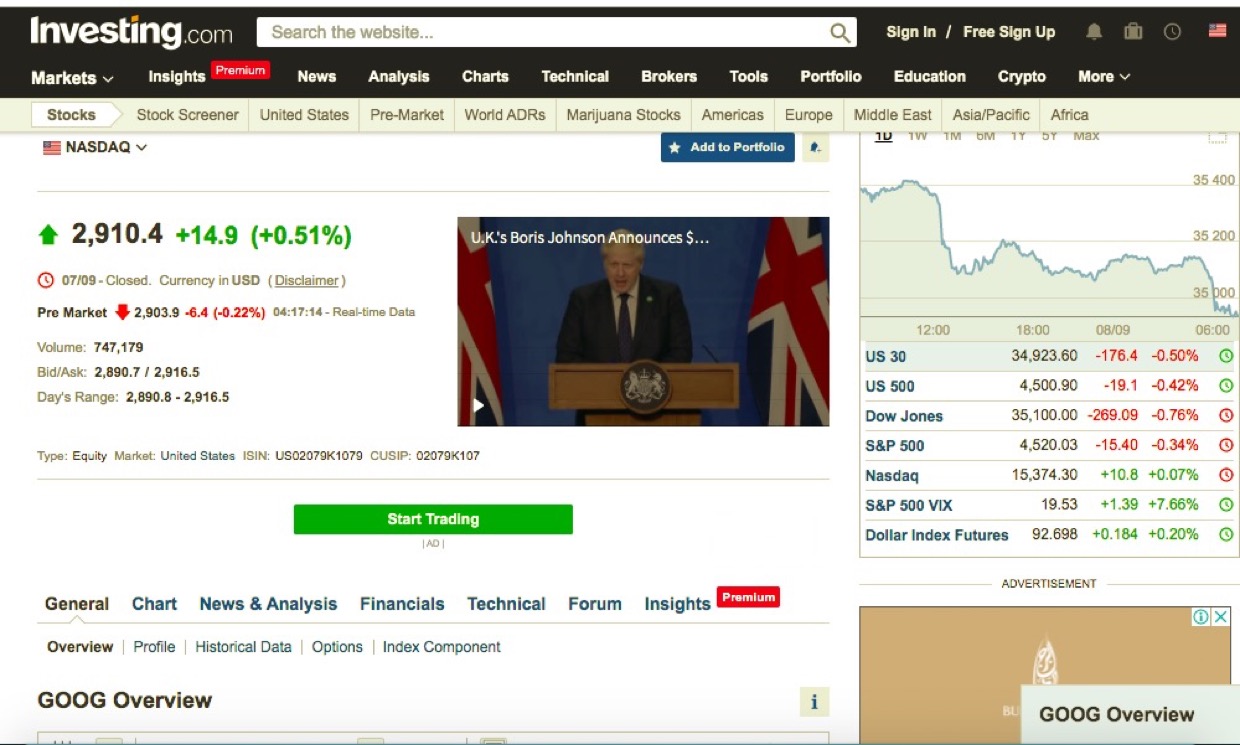The height and width of the screenshot is (745, 1240).
Task: Open the Dollar Index Futures link
Action: 936,535
